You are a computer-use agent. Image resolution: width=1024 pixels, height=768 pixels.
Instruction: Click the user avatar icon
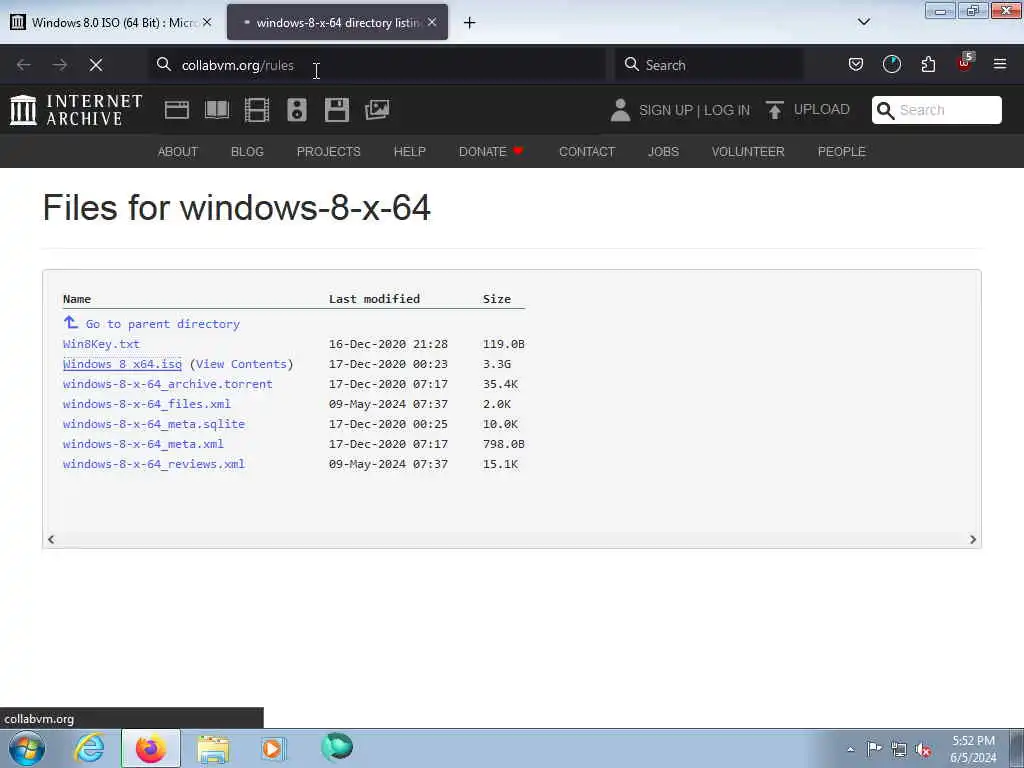point(620,110)
